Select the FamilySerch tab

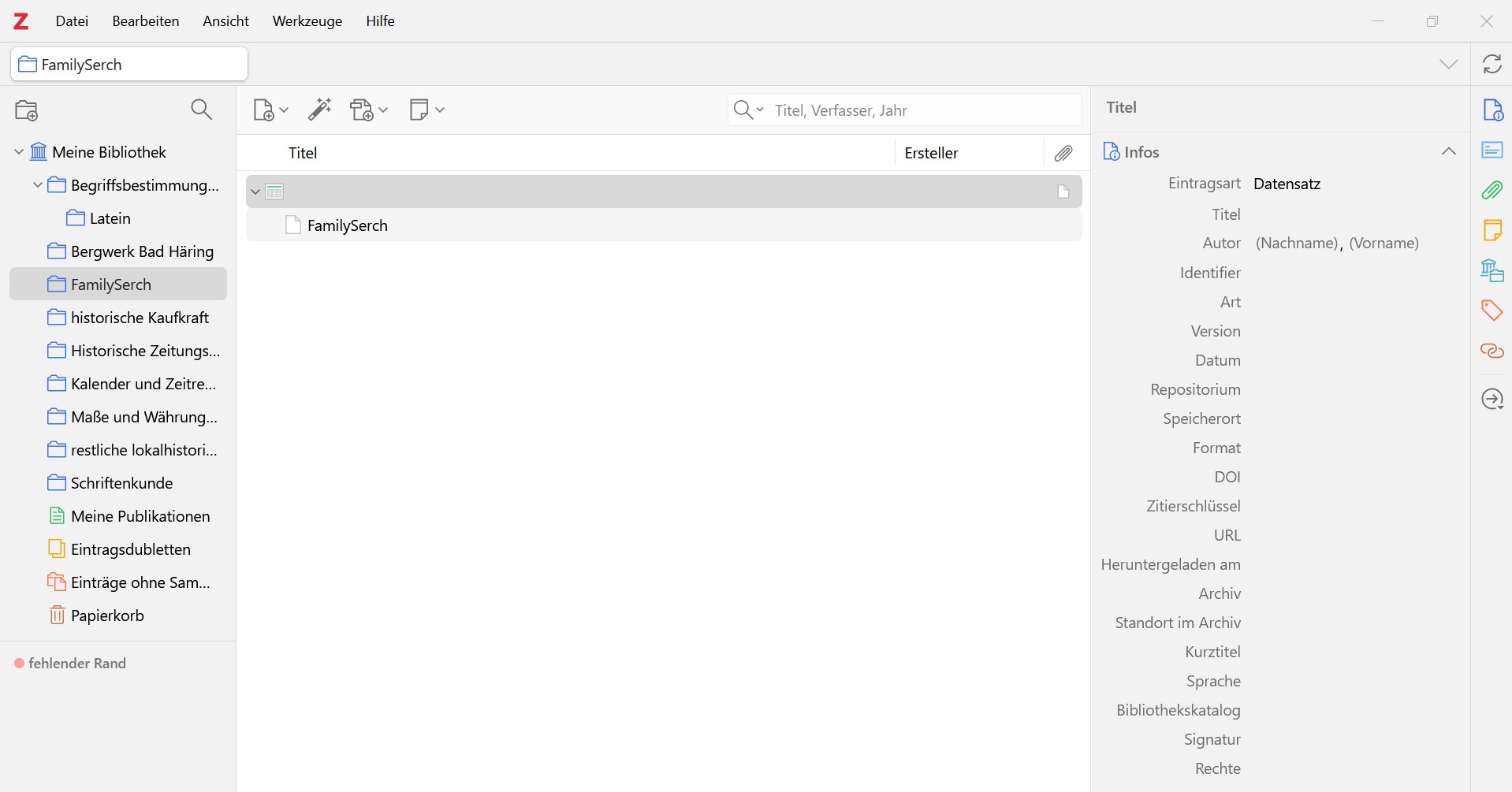click(129, 65)
